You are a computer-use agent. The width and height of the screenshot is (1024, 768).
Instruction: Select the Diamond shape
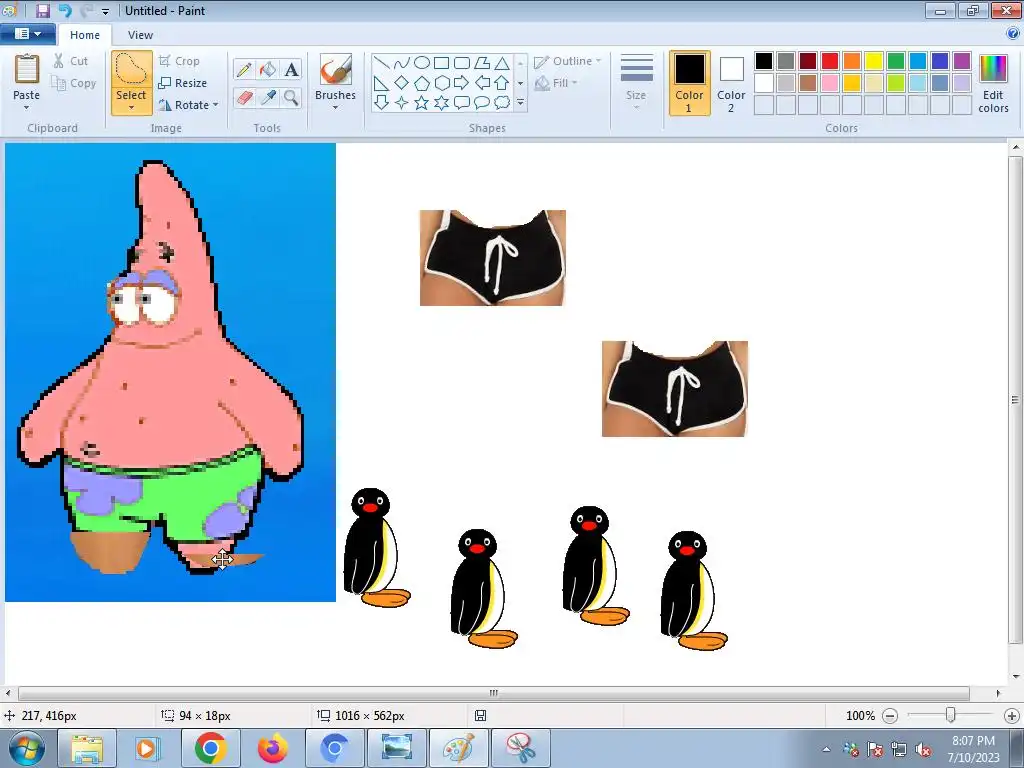(402, 83)
